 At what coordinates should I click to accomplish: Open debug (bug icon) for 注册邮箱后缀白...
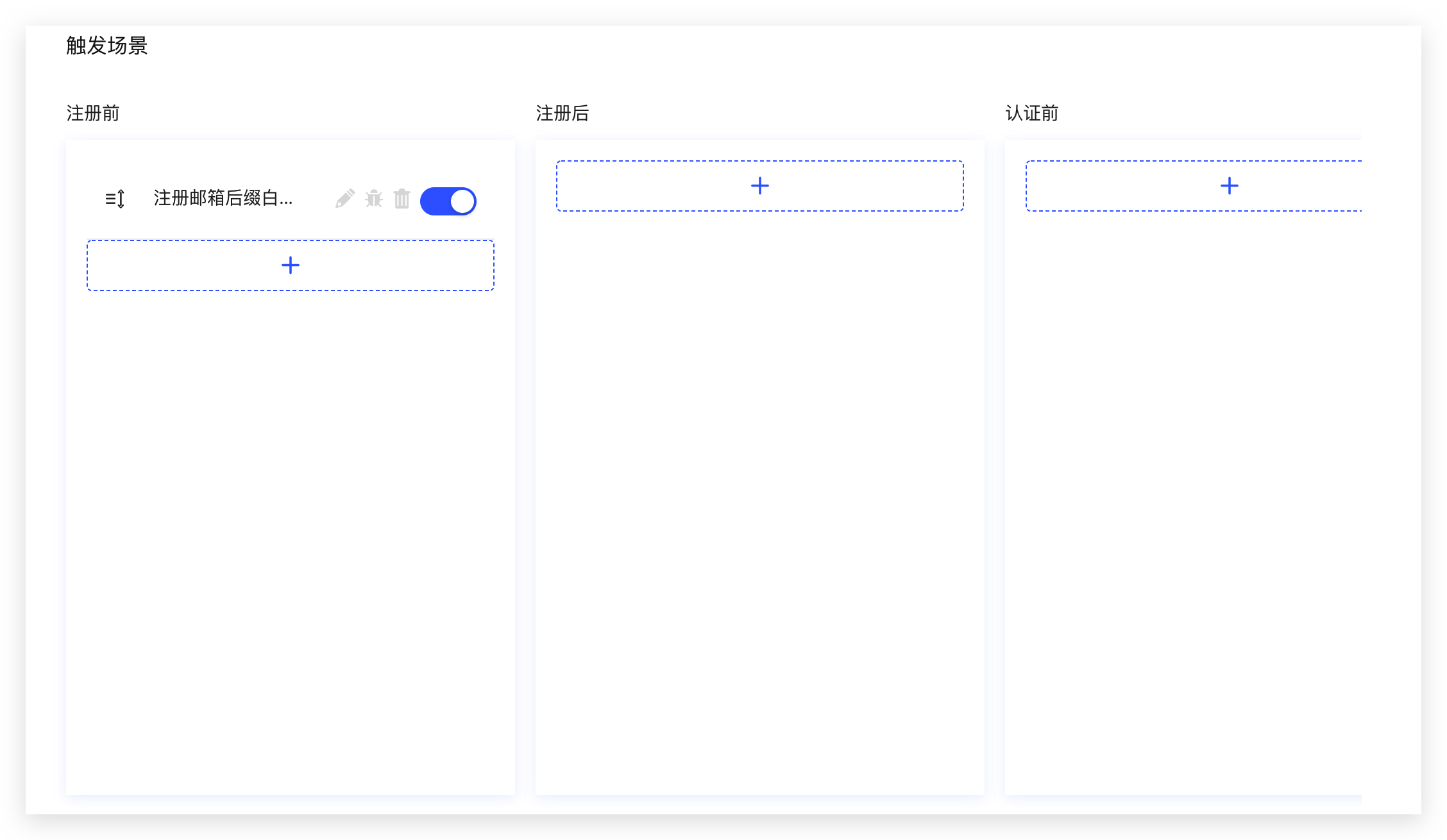tap(374, 199)
